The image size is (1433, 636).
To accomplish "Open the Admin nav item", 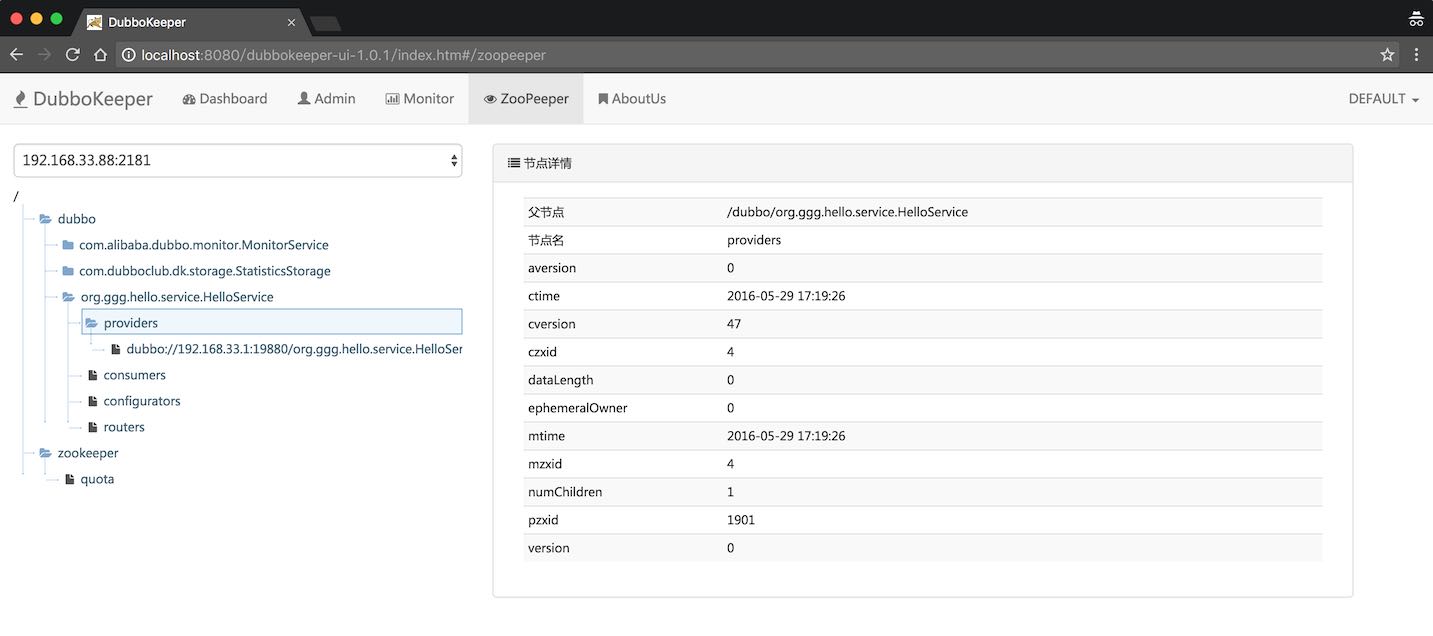I will (327, 98).
